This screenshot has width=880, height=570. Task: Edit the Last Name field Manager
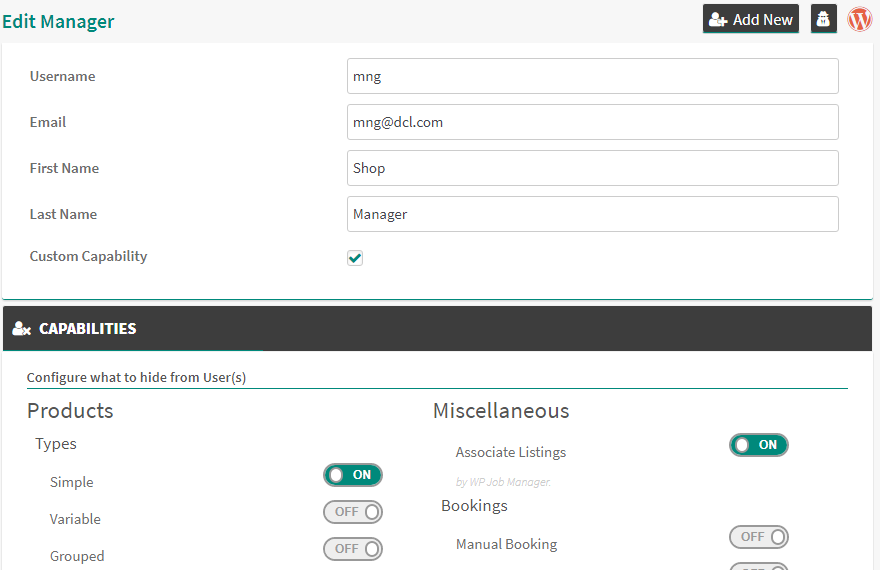pyautogui.click(x=593, y=214)
